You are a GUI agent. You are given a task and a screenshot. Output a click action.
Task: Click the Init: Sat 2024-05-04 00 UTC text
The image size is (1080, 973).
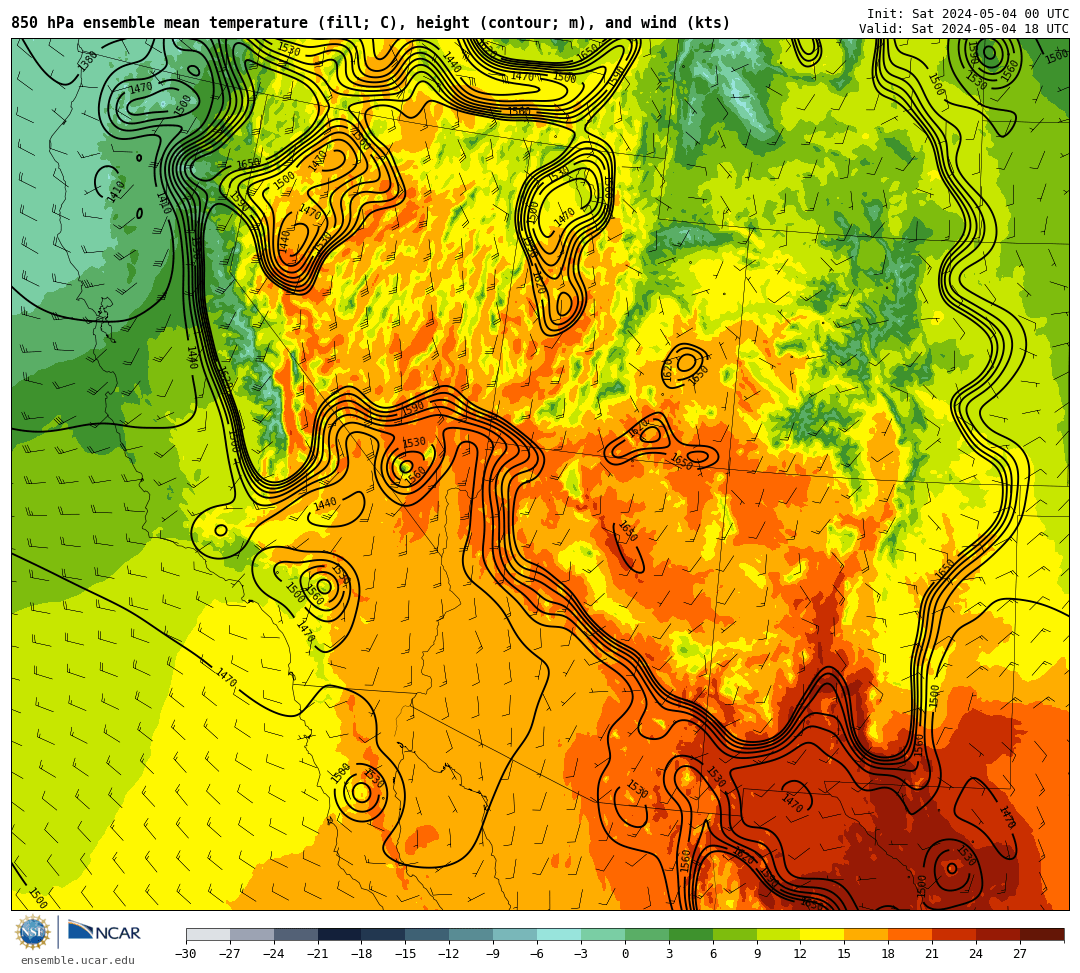pyautogui.click(x=968, y=14)
